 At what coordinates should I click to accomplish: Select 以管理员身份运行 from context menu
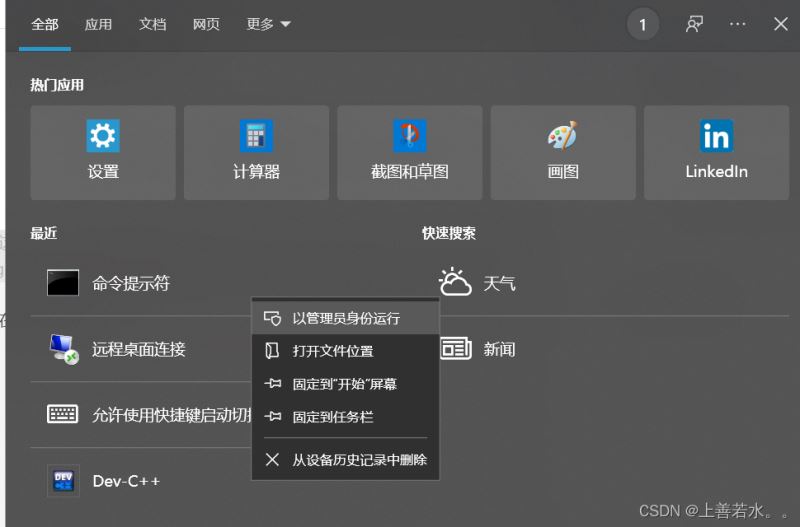(345, 318)
